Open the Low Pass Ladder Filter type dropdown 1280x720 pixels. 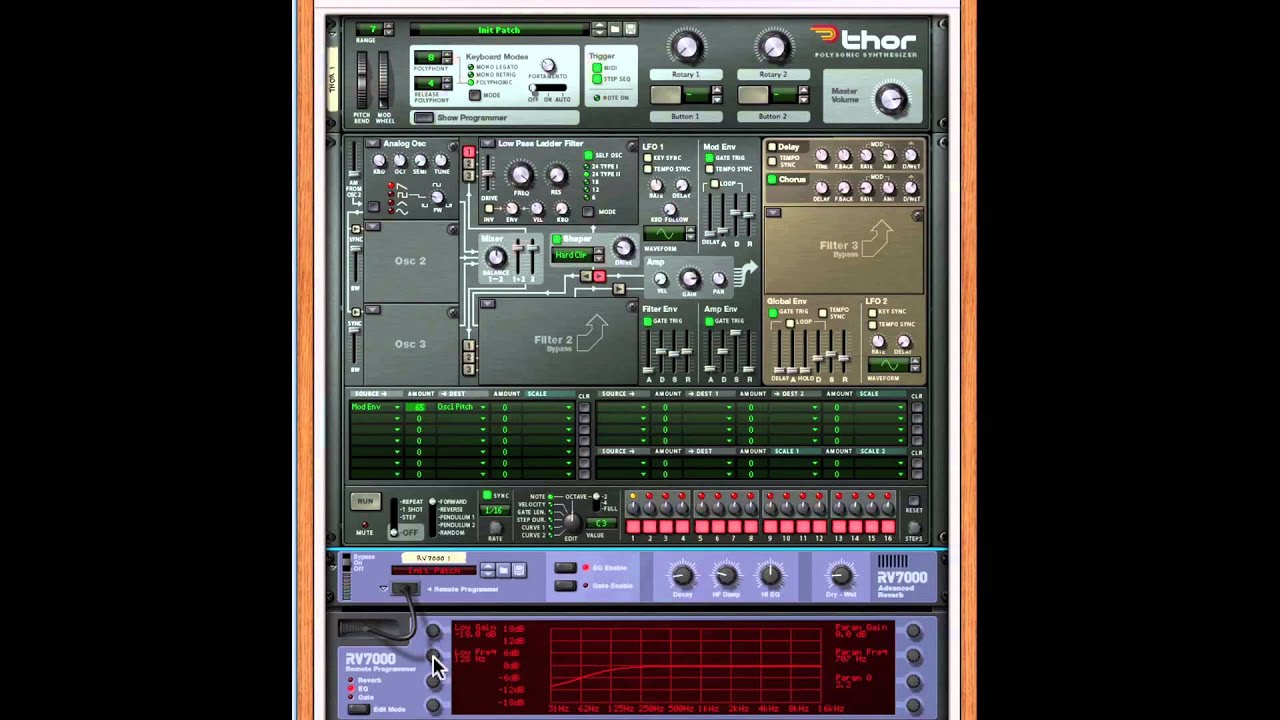coord(487,144)
